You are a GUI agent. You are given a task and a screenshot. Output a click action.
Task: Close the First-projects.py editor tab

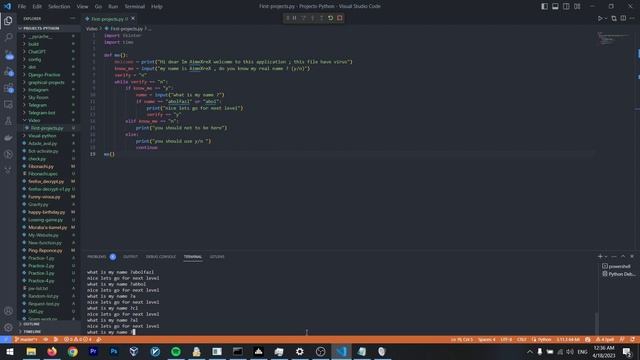[133, 19]
